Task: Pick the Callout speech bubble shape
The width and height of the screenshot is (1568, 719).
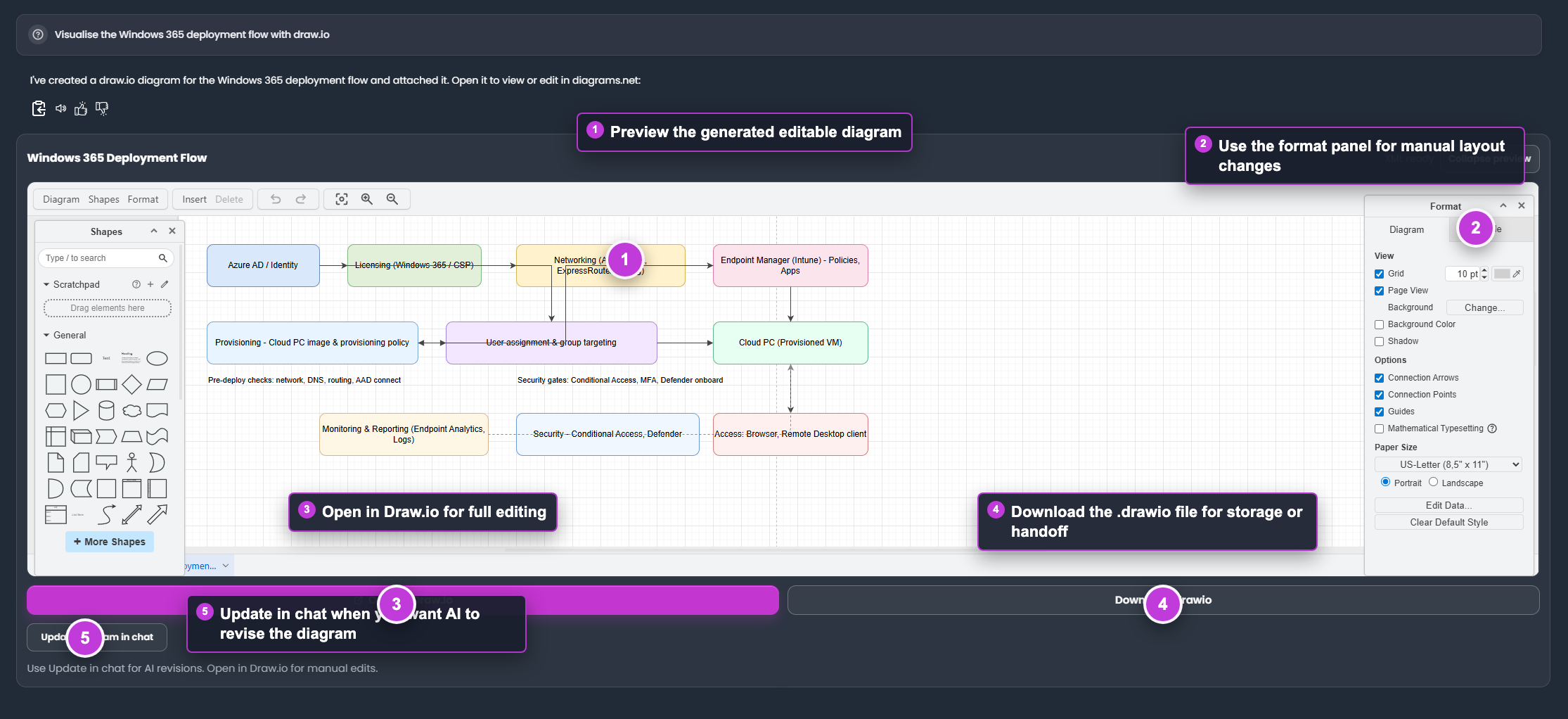Action: [106, 462]
